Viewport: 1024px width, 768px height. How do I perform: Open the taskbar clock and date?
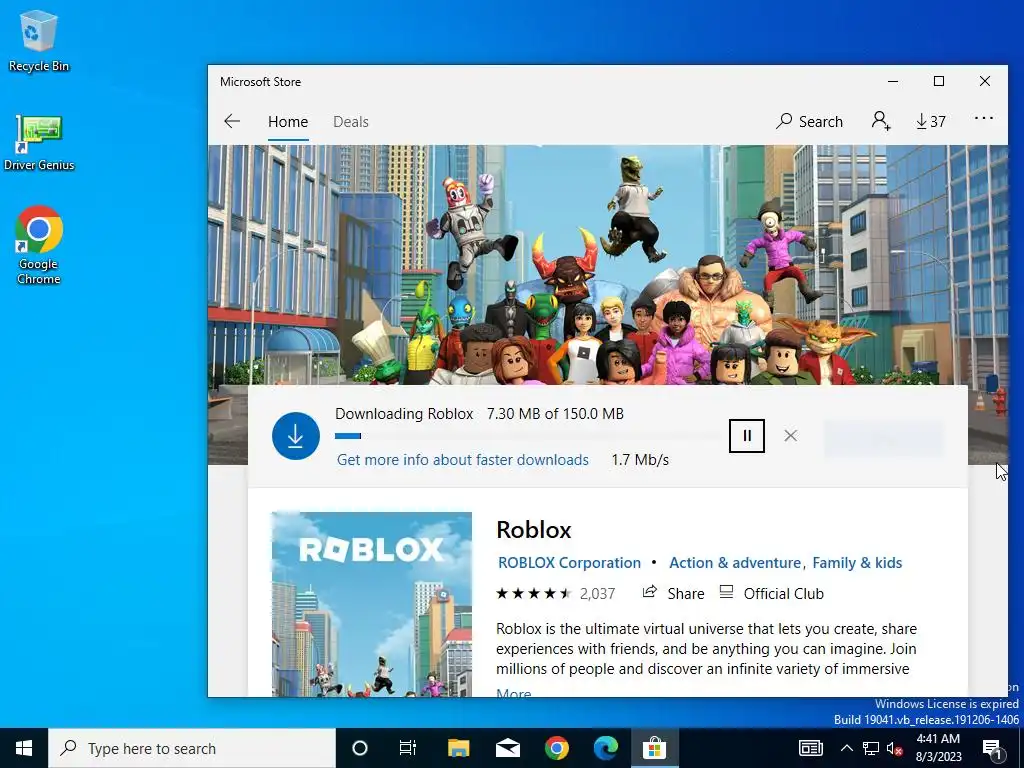coord(938,748)
